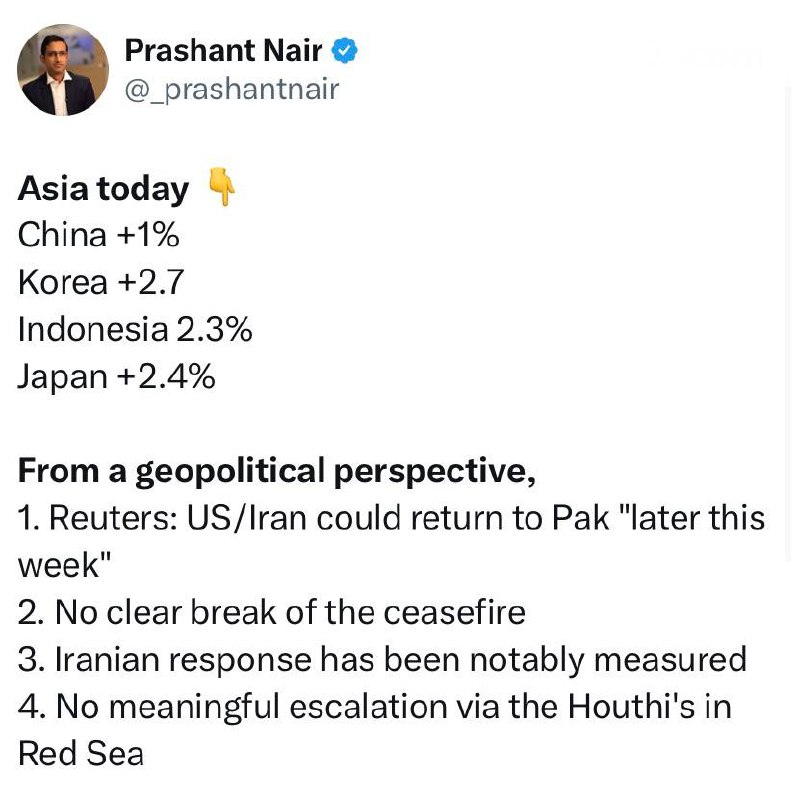Select 'From a geopolitical perspective' heading

[277, 472]
